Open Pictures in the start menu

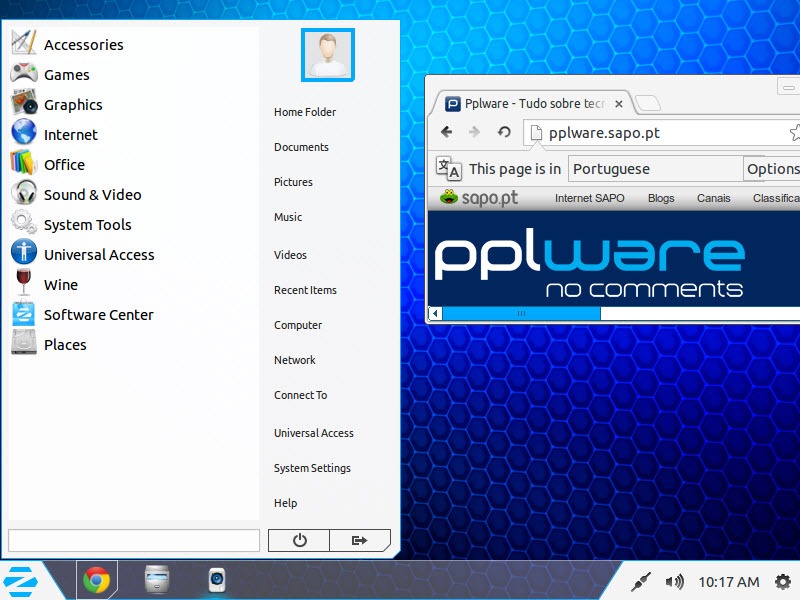(x=293, y=182)
